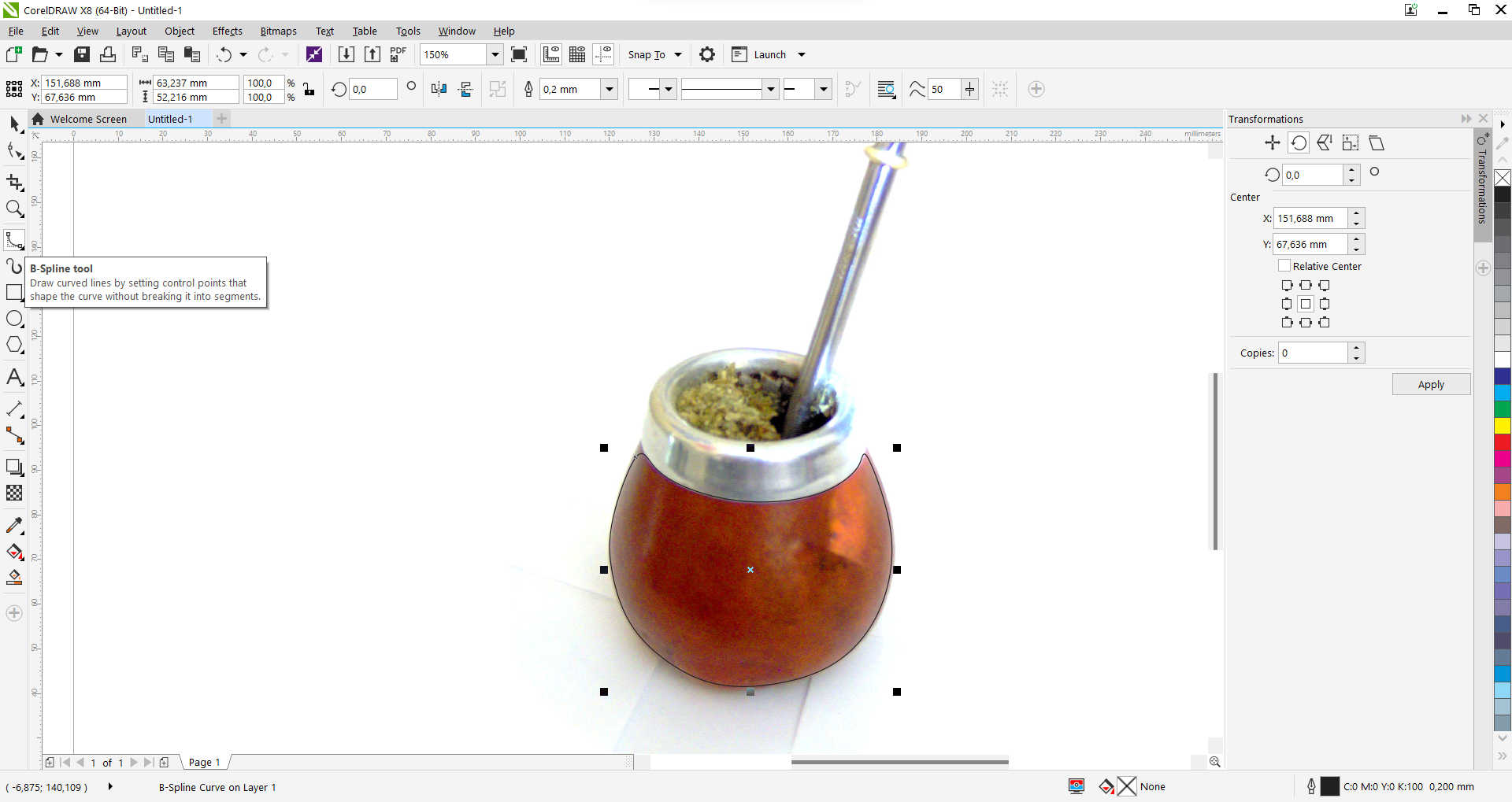This screenshot has width=1512, height=802.
Task: Select the Drop Shadow tool
Action: point(14,467)
